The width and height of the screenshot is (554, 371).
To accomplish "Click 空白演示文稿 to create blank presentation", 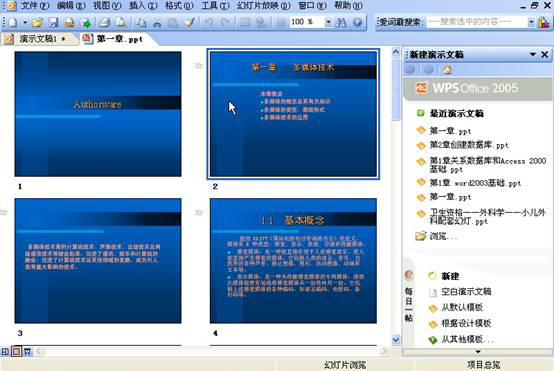I will [x=466, y=292].
